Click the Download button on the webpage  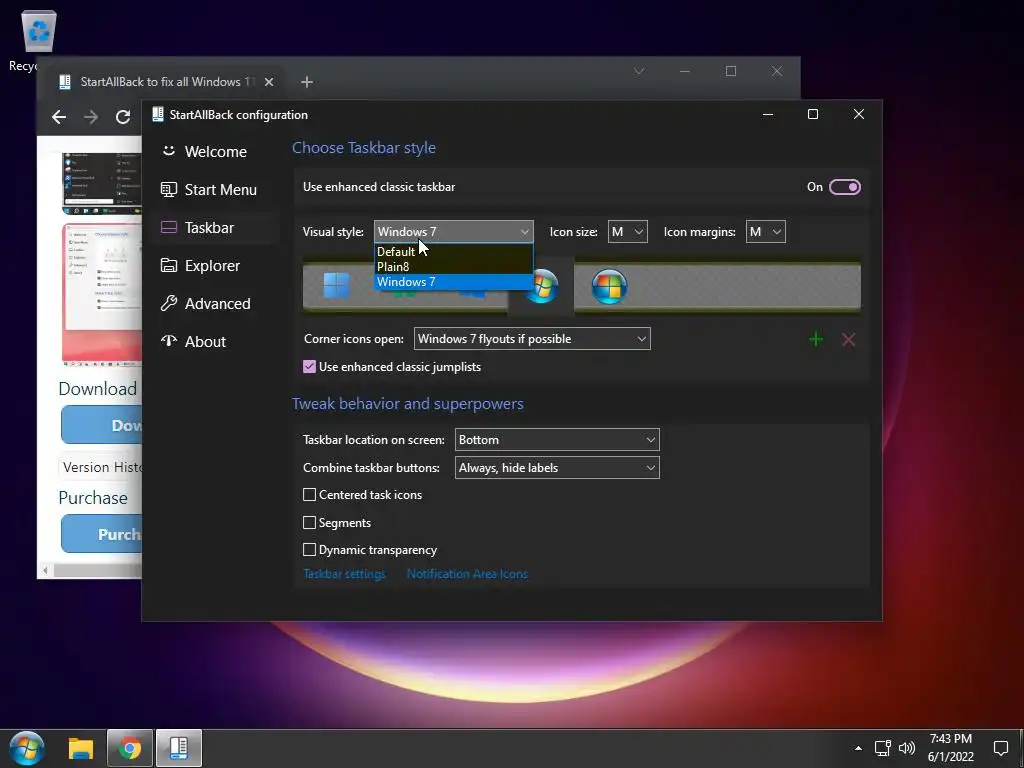pyautogui.click(x=101, y=425)
